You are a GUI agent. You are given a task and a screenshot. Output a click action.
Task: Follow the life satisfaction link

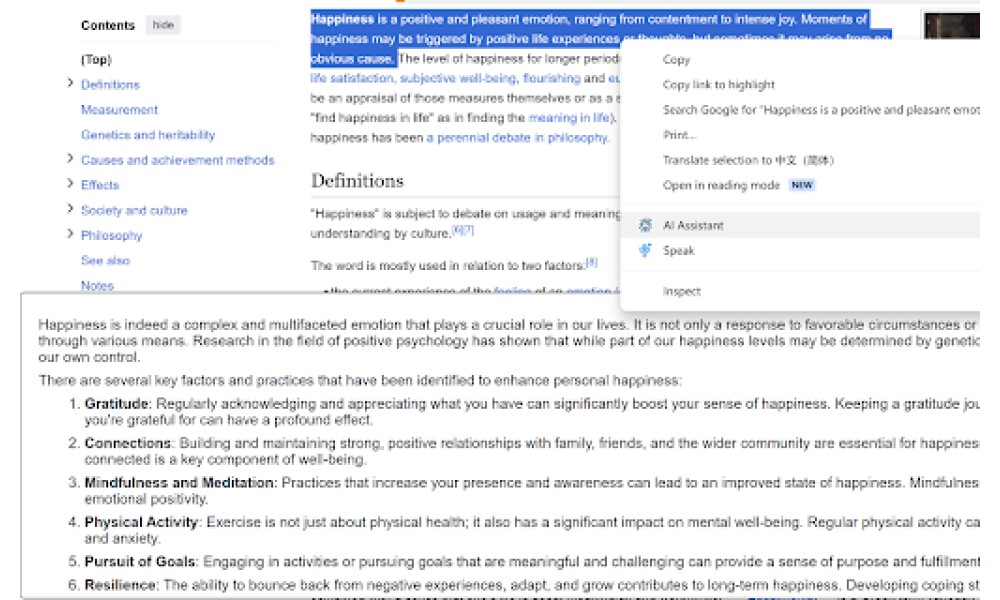pos(351,78)
